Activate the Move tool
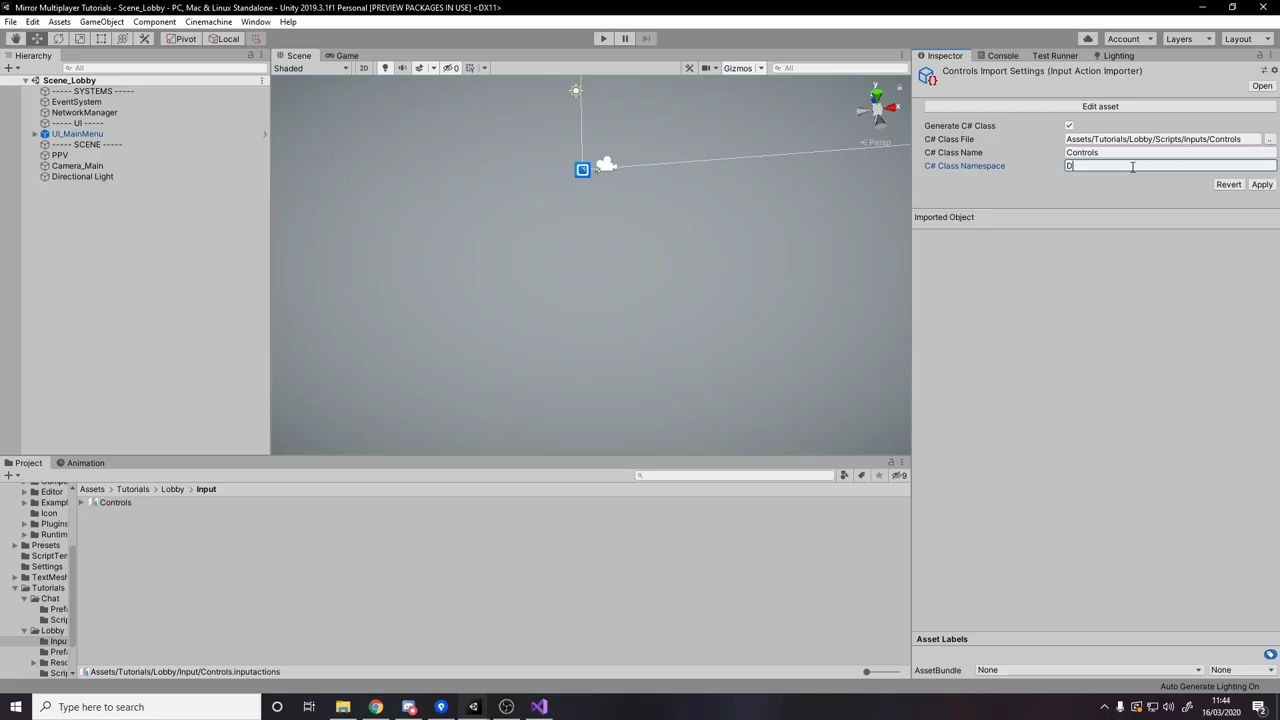 pos(34,38)
